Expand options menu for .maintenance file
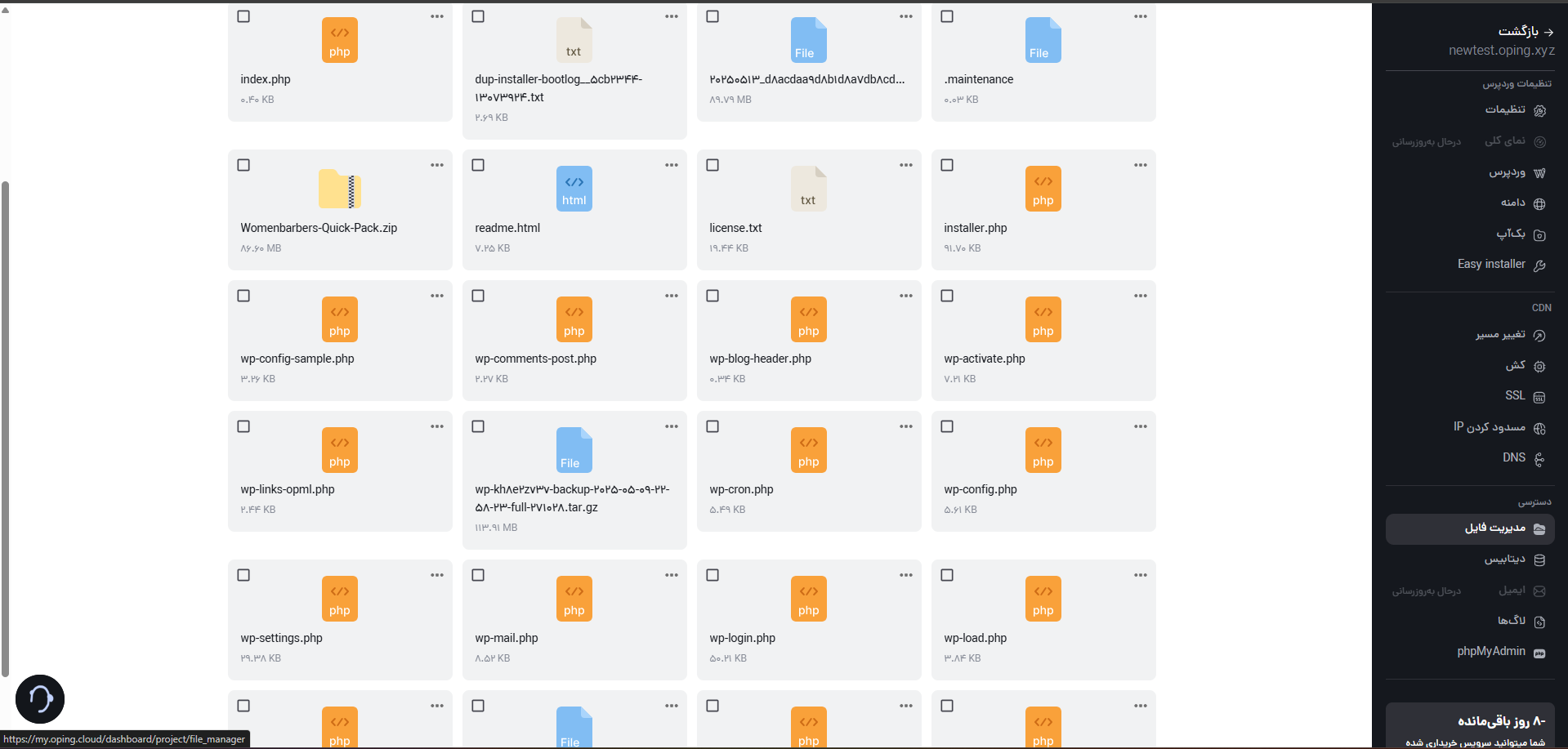The image size is (1568, 749). (1141, 16)
